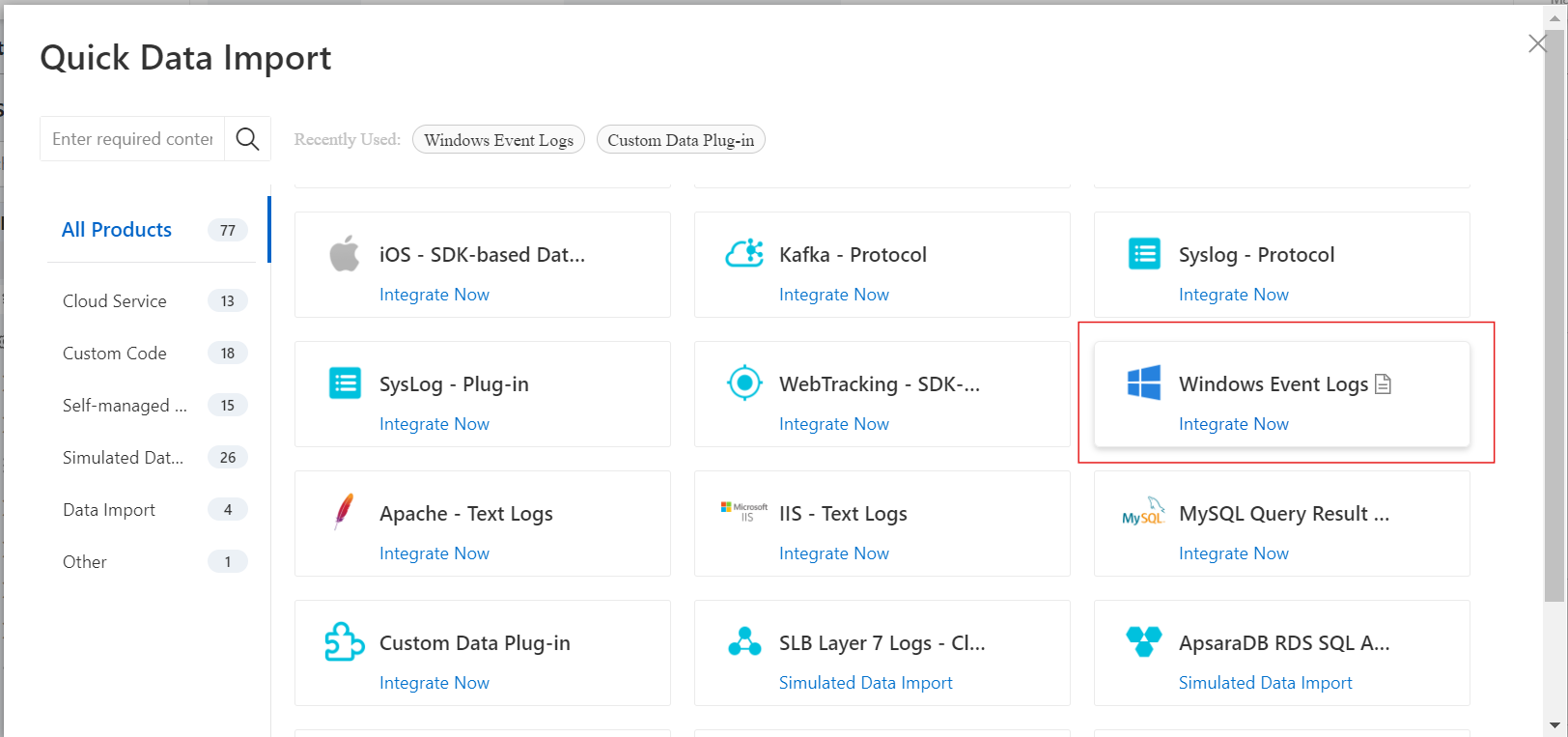Select recently used Custom Data Plug-in chip

681,140
